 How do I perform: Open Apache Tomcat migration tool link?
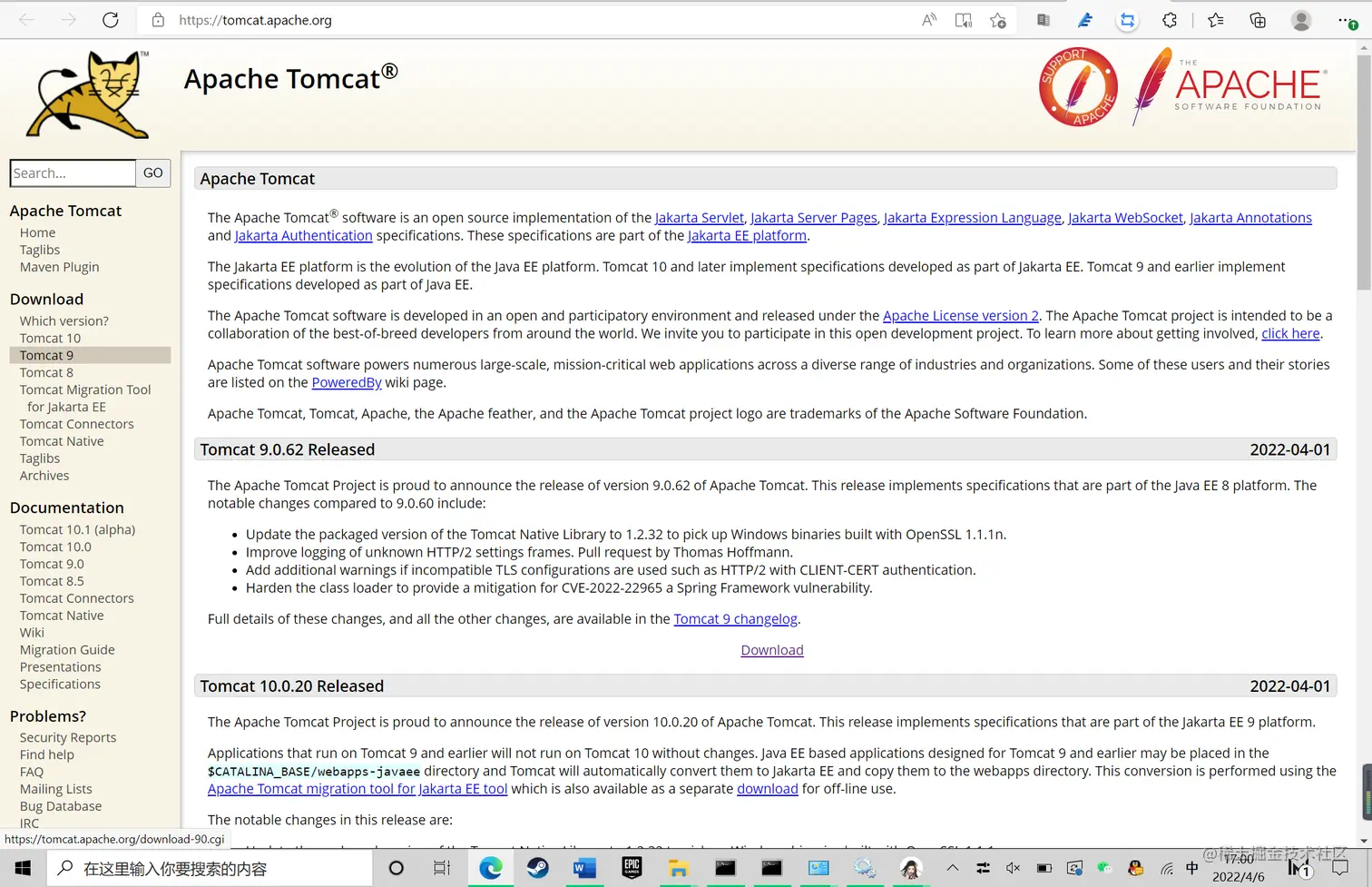coord(358,789)
